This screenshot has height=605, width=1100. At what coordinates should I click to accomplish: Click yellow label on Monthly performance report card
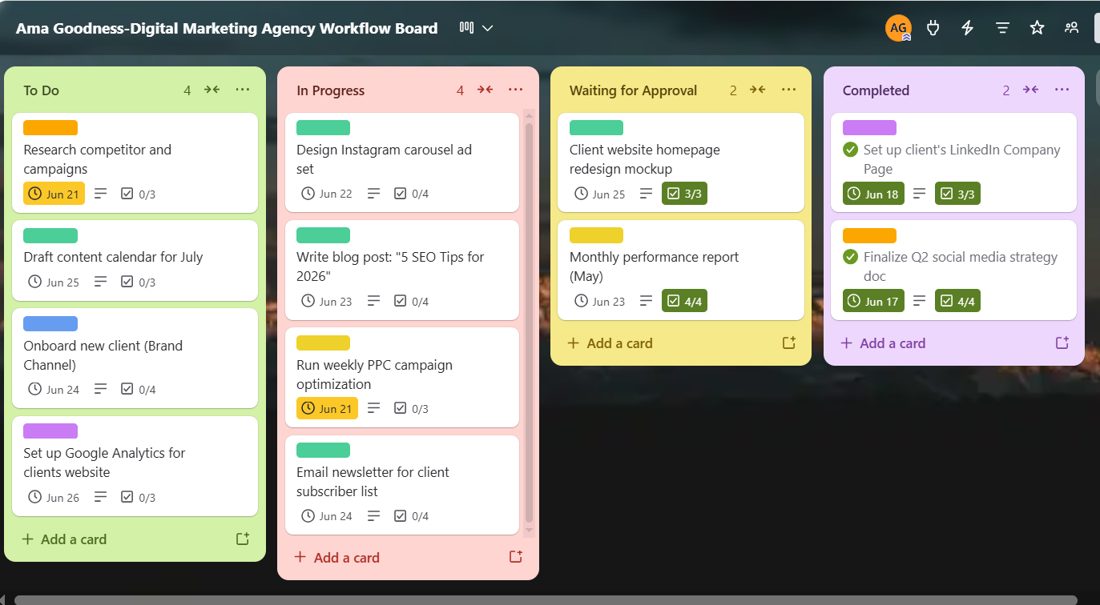(x=596, y=235)
